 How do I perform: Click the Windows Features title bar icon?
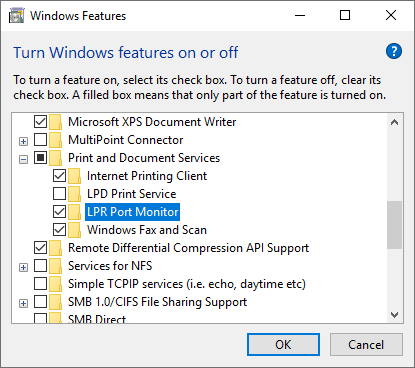(x=17, y=16)
